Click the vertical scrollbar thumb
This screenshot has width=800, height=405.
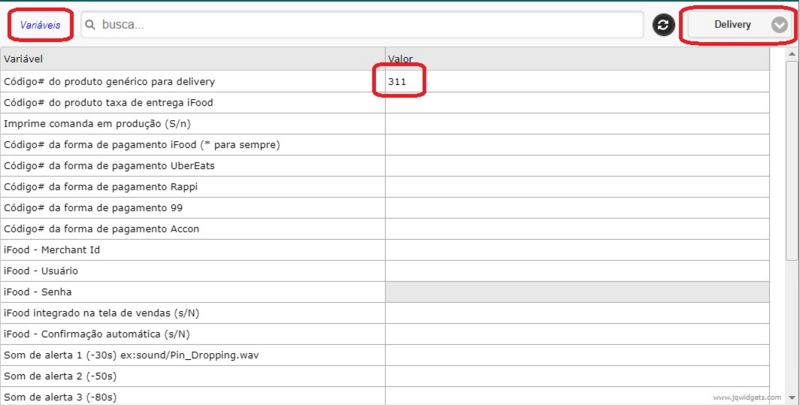point(792,160)
